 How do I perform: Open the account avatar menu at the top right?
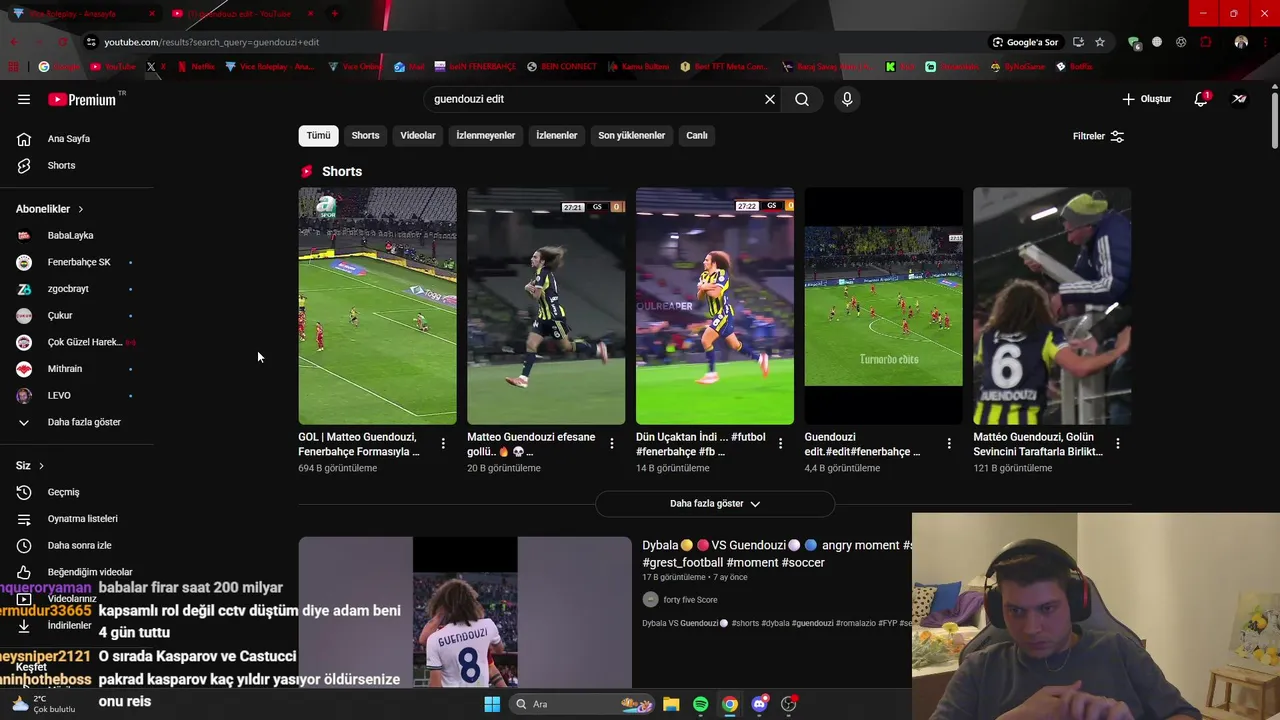tap(1239, 99)
